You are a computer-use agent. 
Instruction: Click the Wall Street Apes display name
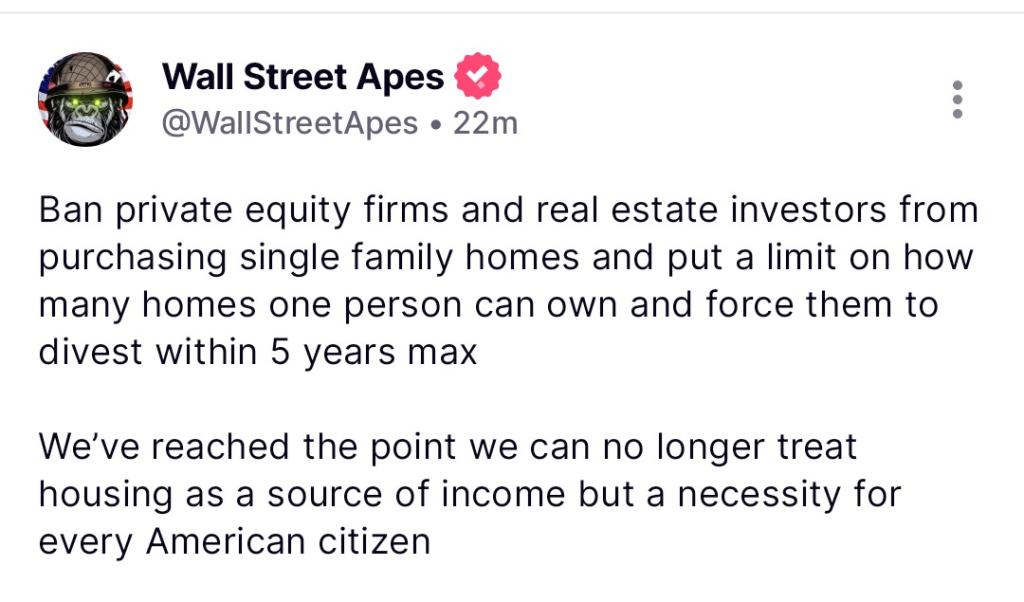click(302, 76)
